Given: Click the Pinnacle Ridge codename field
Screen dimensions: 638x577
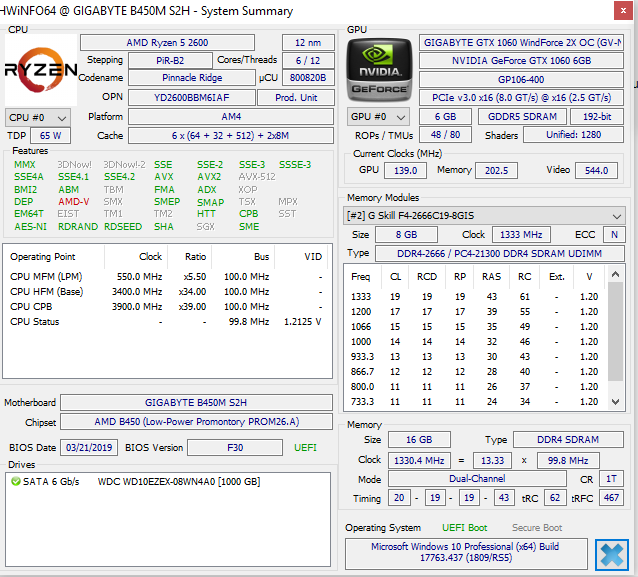Looking at the screenshot, I should click(192, 78).
